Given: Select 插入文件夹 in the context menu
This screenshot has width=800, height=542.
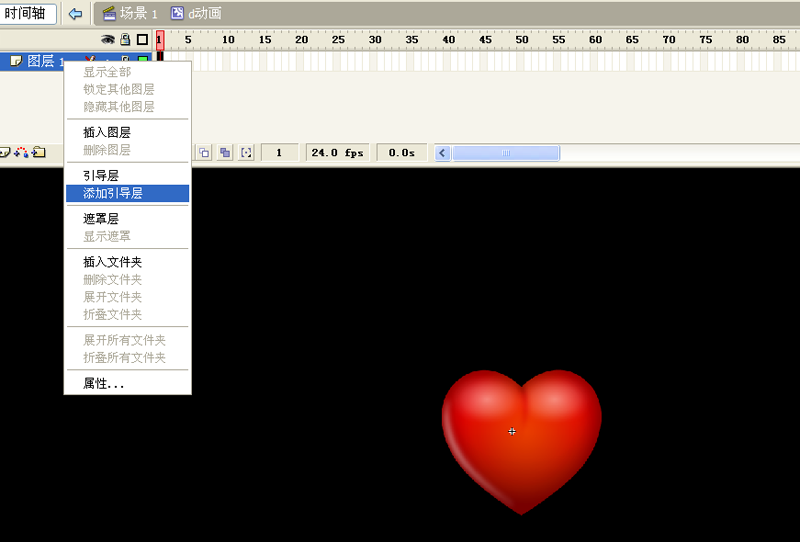Looking at the screenshot, I should click(128, 262).
